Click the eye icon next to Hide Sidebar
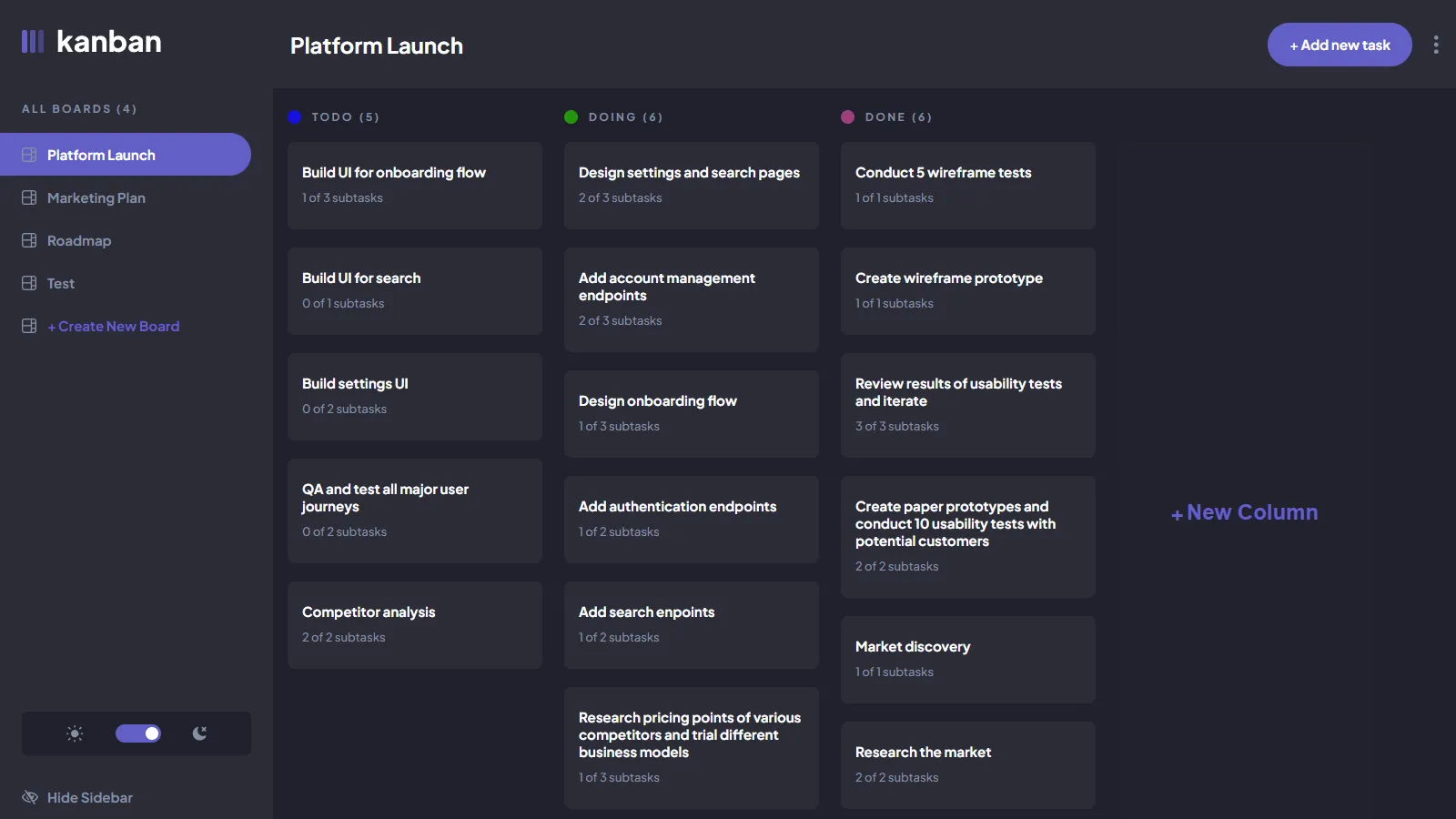 click(29, 797)
